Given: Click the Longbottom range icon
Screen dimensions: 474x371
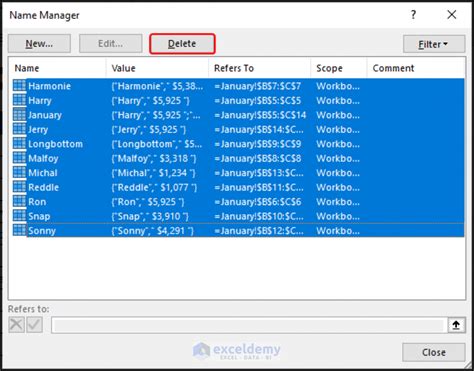Looking at the screenshot, I should 19,144.
